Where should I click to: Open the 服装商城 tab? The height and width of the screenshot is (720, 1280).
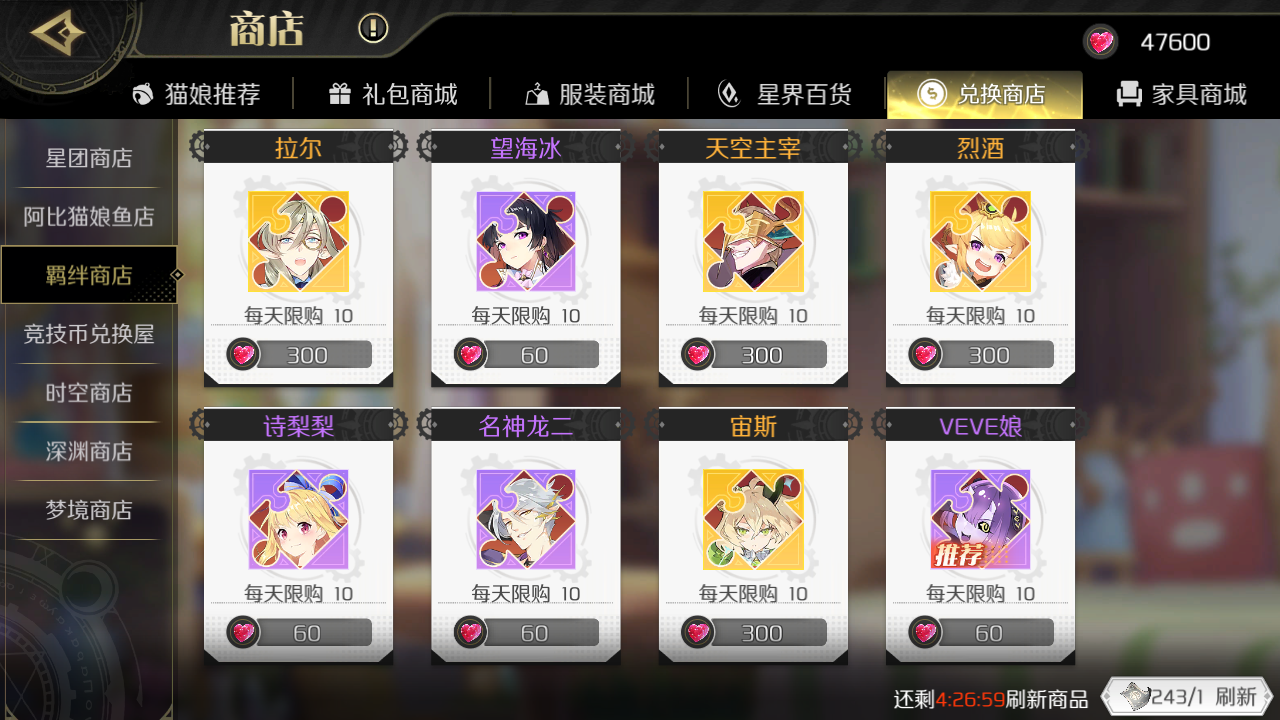point(590,94)
